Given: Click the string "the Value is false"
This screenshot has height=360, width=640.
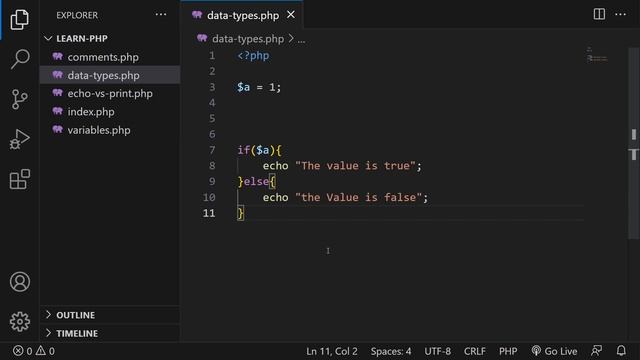Looking at the screenshot, I should (x=358, y=198).
